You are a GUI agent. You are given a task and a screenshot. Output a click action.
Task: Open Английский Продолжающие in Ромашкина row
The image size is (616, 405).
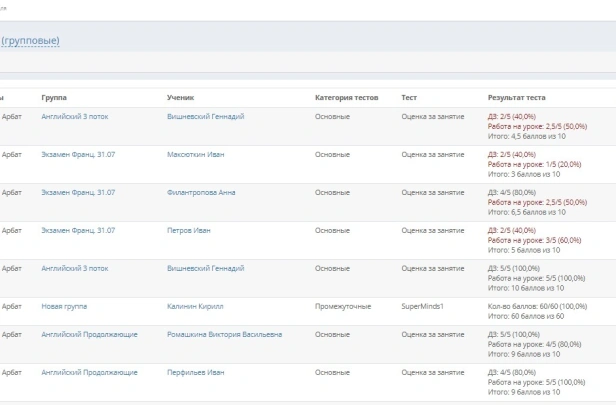[89, 334]
